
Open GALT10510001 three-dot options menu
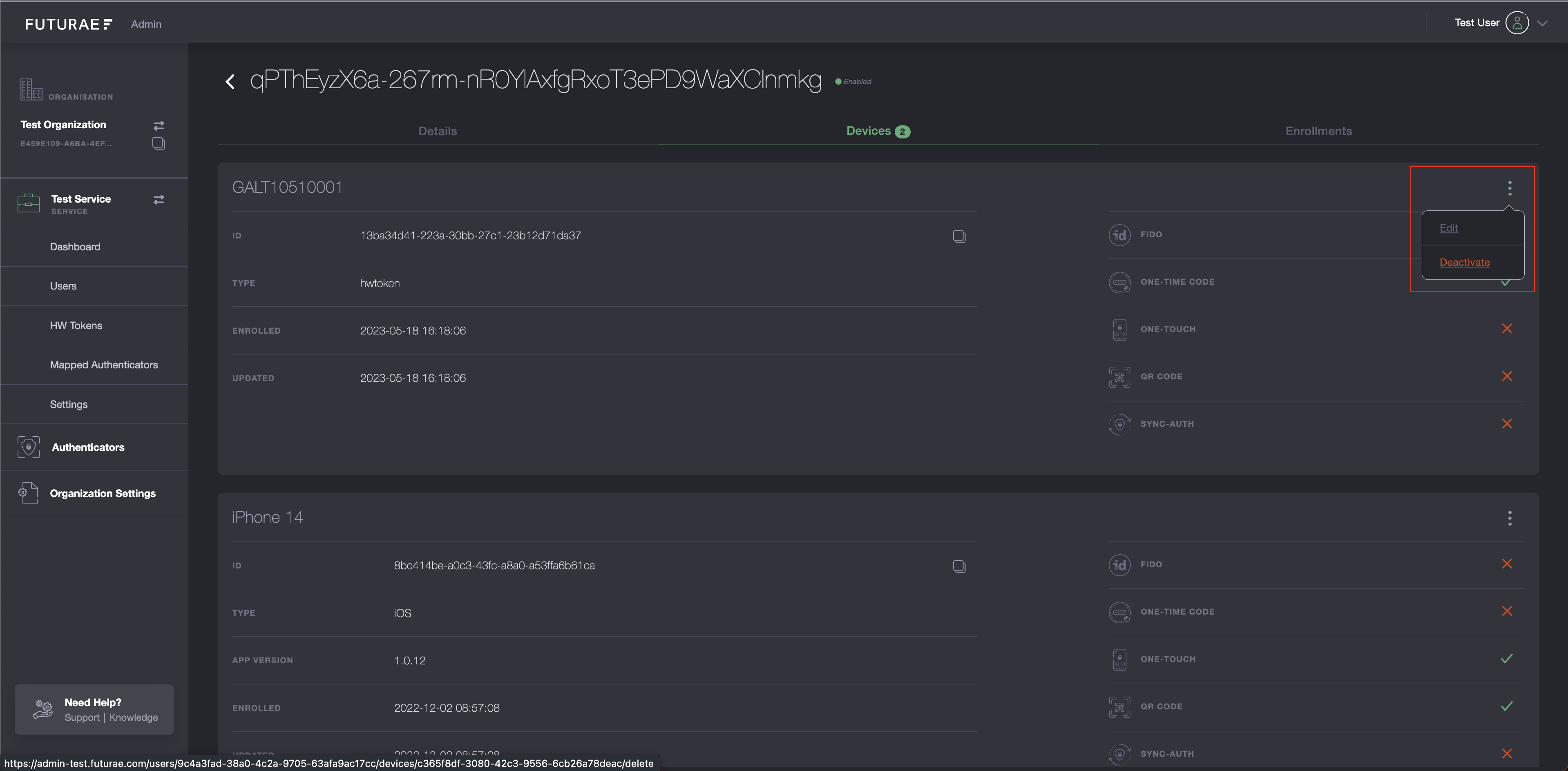[1510, 188]
